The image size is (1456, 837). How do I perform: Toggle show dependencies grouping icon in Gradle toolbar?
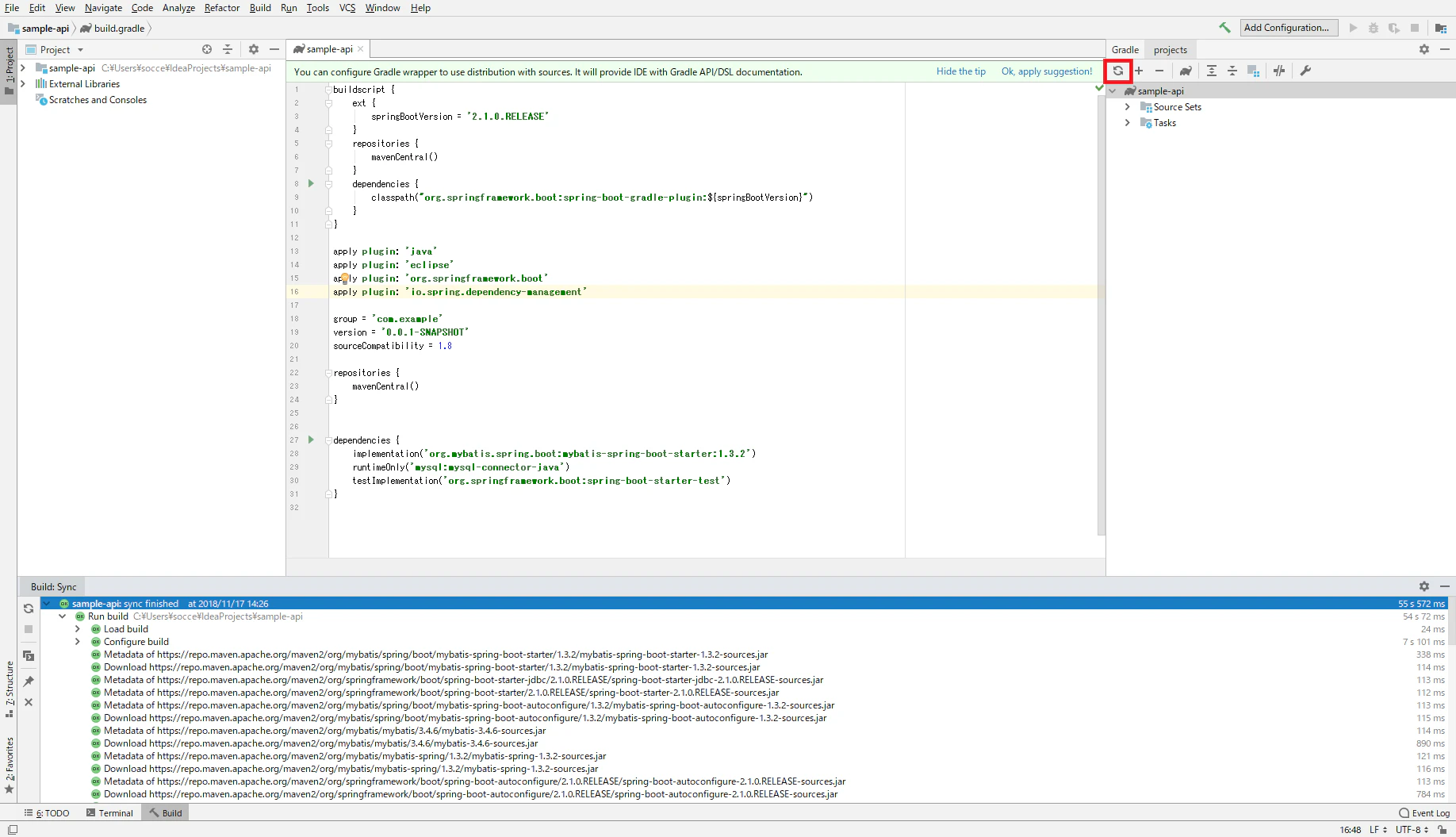click(x=1253, y=71)
